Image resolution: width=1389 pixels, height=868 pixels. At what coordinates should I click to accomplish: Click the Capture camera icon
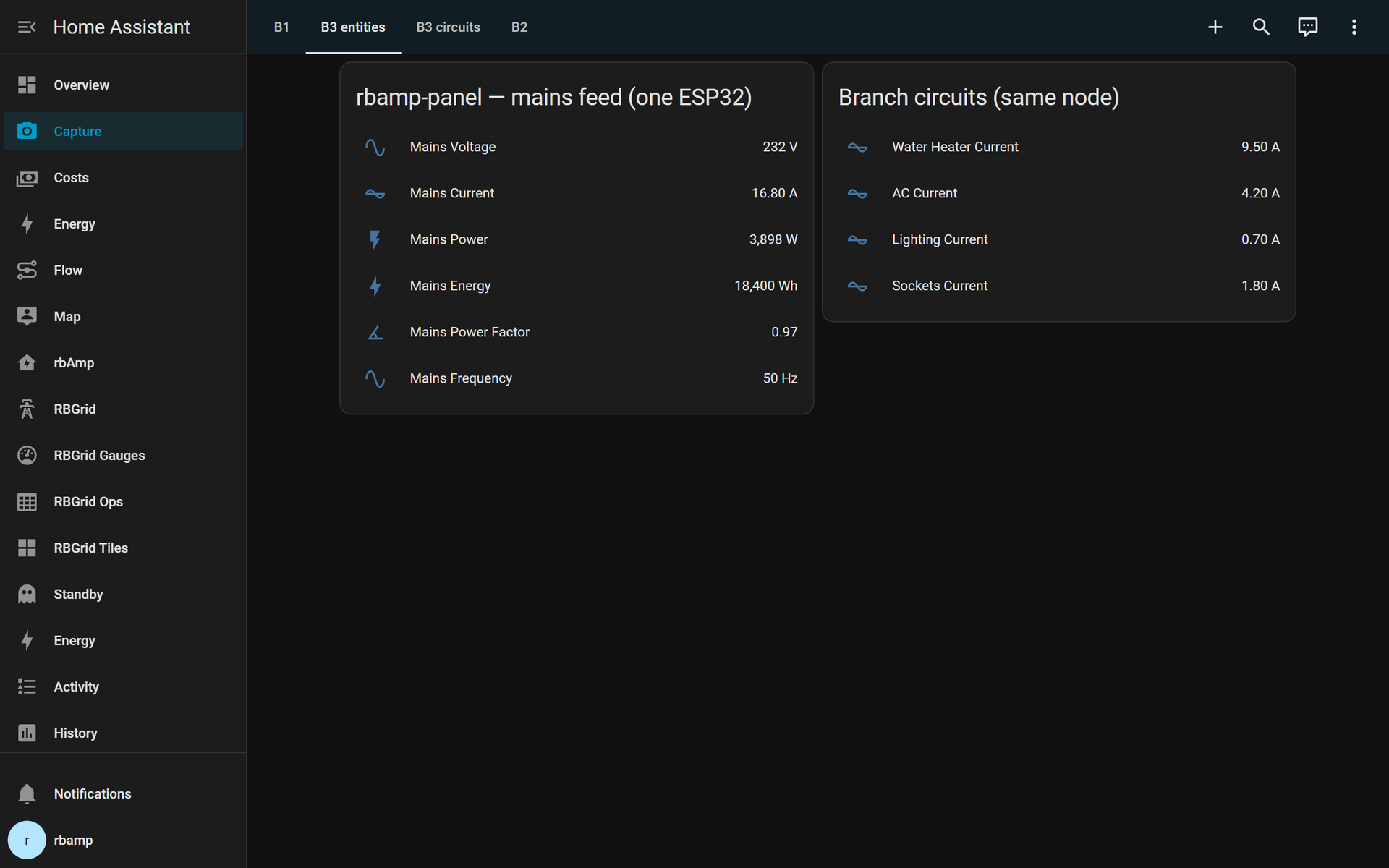click(x=27, y=131)
